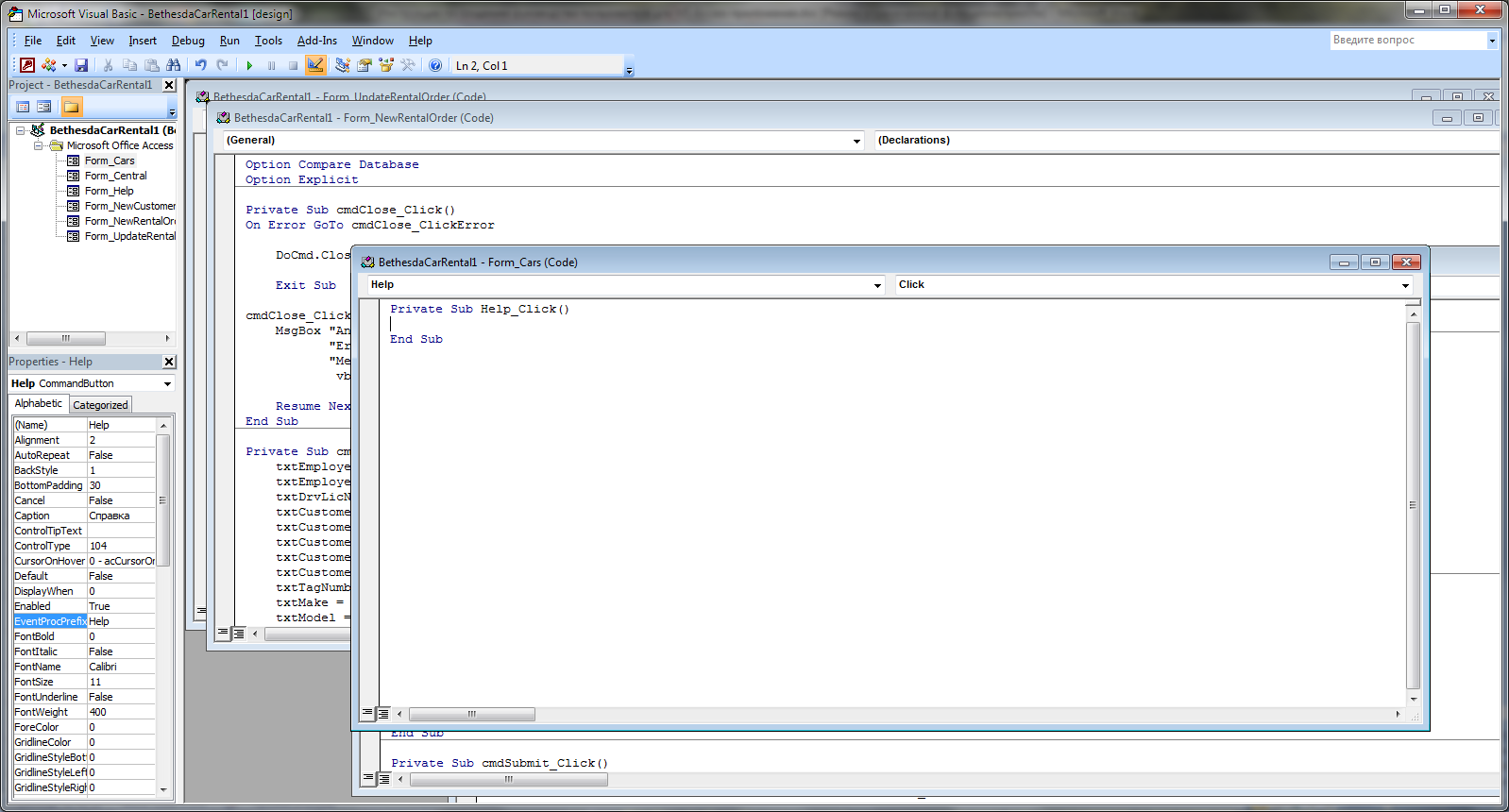
Task: Select the Caption property row
Action: pyautogui.click(x=84, y=516)
